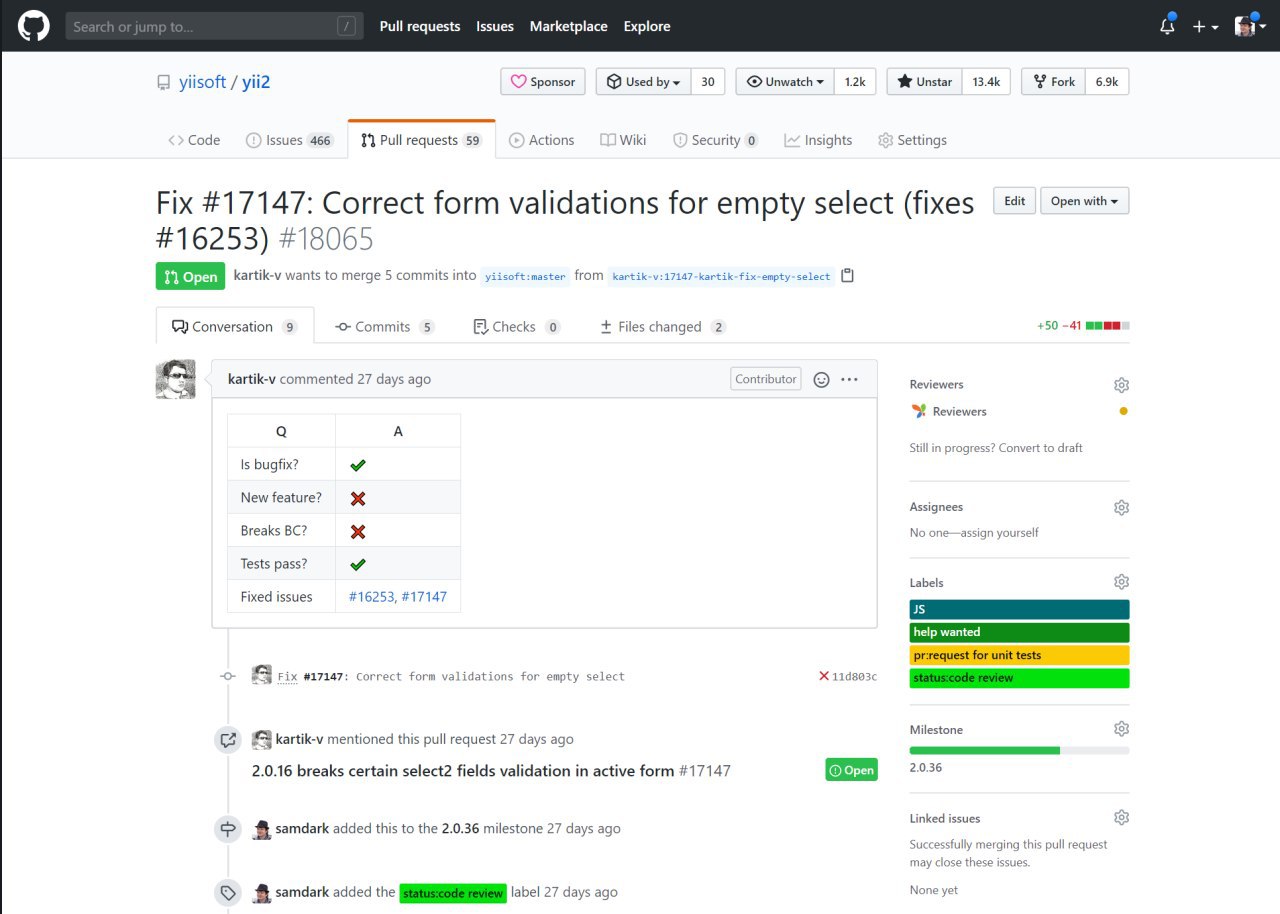
Task: Select the Checks 0 tab
Action: click(516, 326)
